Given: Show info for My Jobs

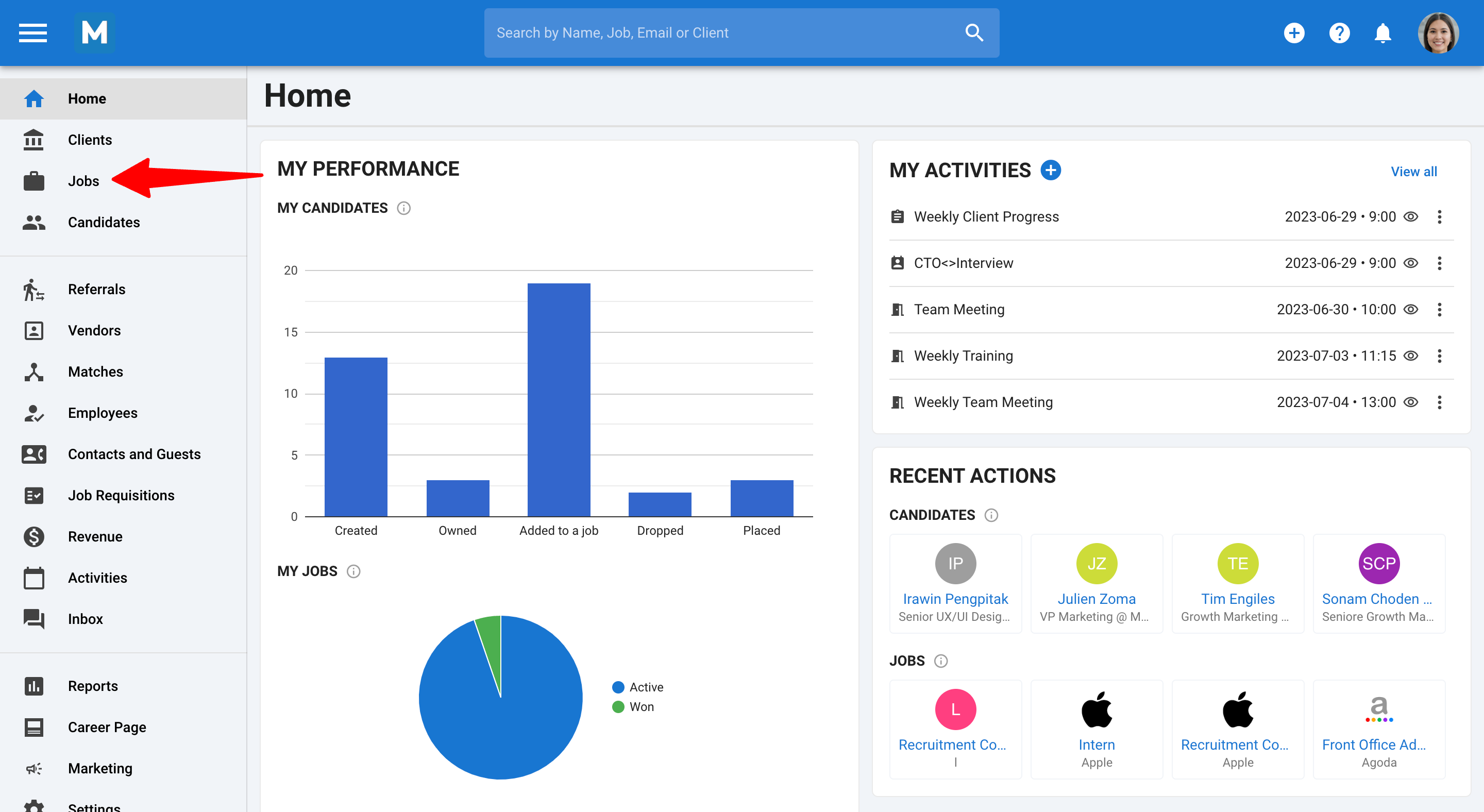Looking at the screenshot, I should pyautogui.click(x=353, y=571).
